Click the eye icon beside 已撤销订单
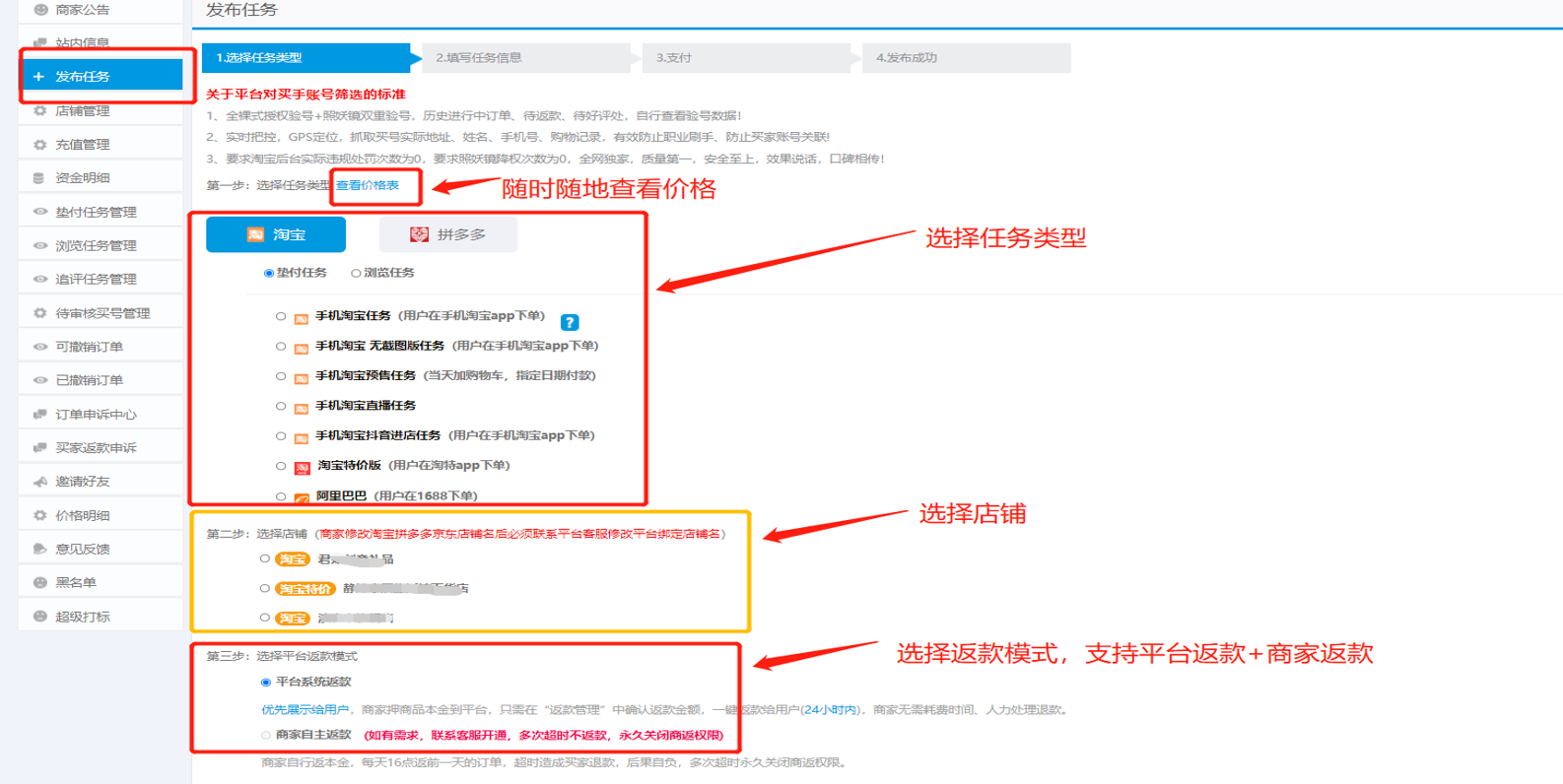This screenshot has width=1563, height=784. coord(40,380)
